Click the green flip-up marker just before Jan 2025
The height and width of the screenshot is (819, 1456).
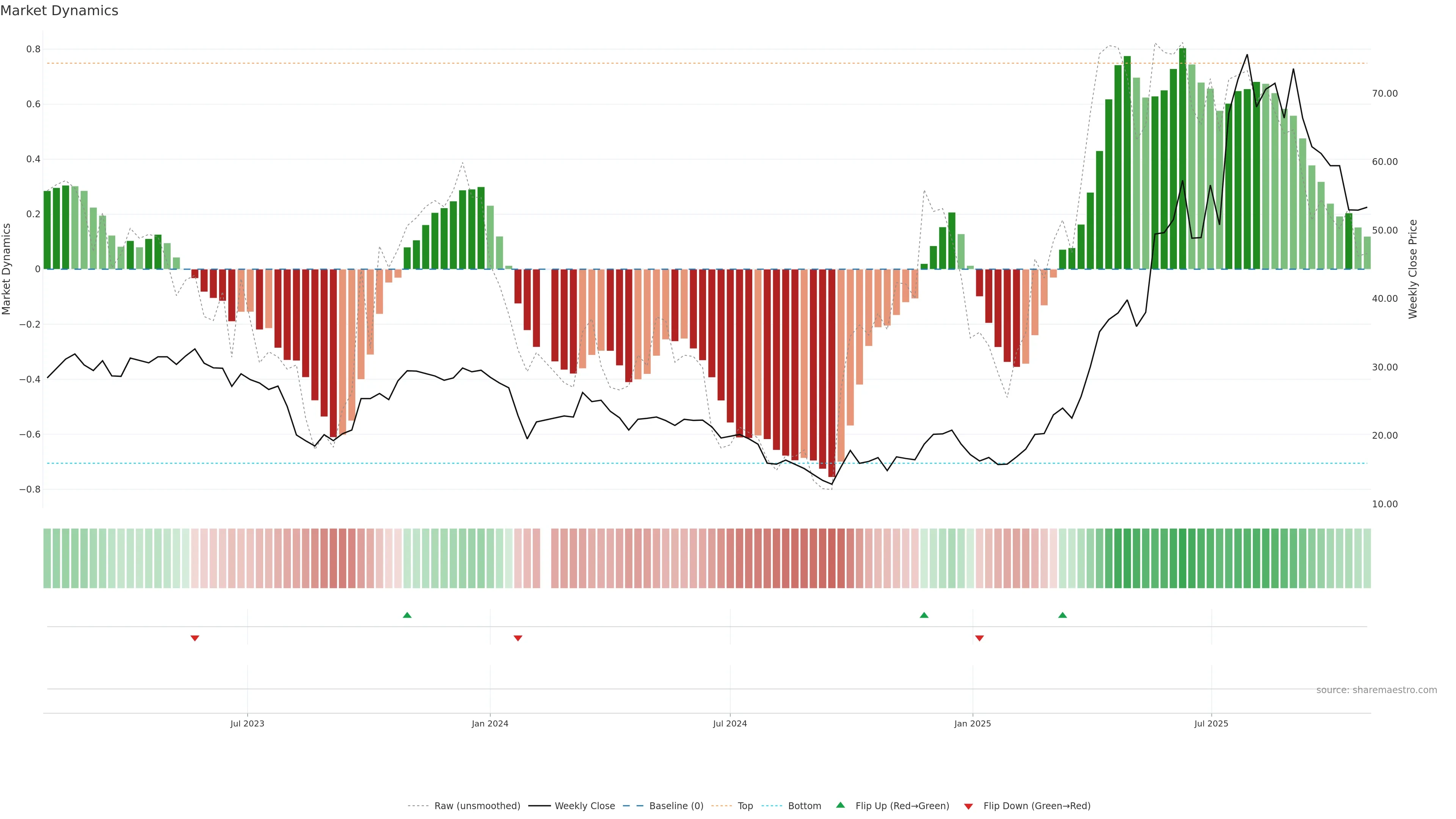point(924,615)
